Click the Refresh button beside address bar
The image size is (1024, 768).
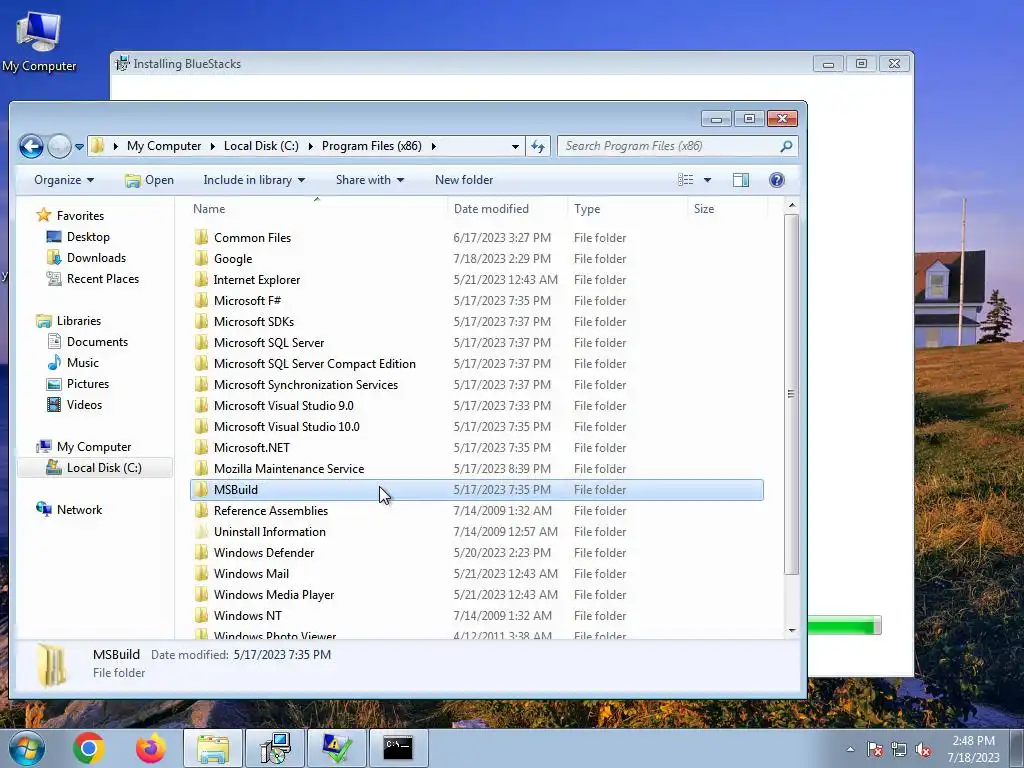point(538,146)
